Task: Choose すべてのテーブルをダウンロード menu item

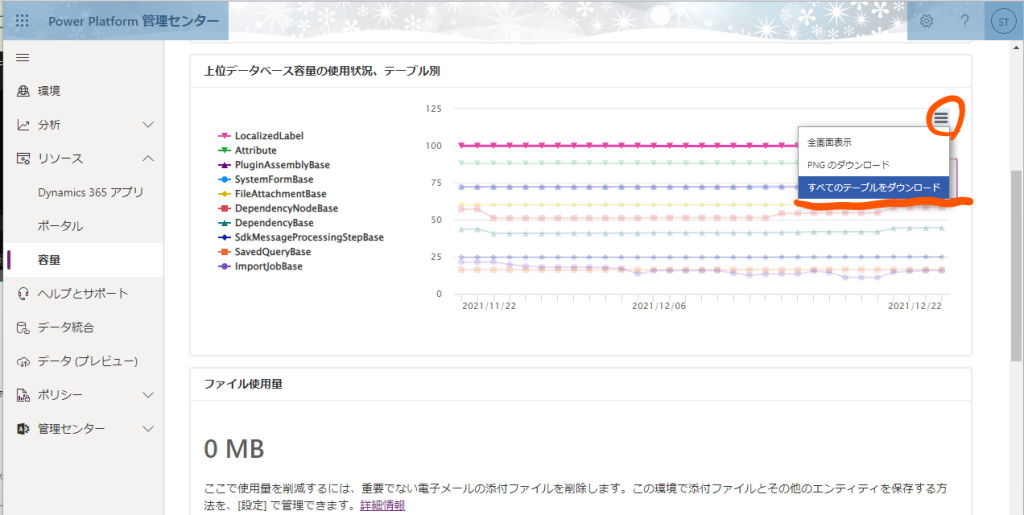Action: click(x=873, y=188)
